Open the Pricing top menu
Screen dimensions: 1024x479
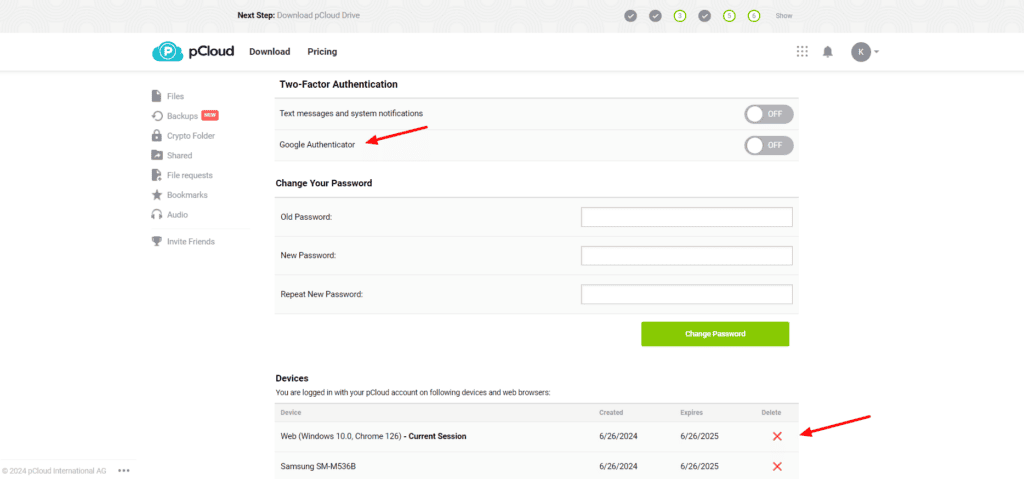322,52
